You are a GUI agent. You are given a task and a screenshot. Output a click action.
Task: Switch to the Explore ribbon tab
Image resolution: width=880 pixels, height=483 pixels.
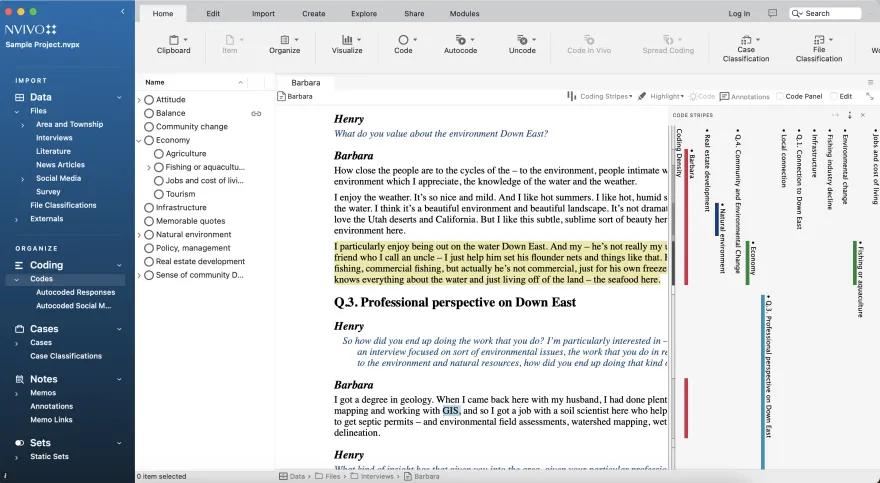364,13
